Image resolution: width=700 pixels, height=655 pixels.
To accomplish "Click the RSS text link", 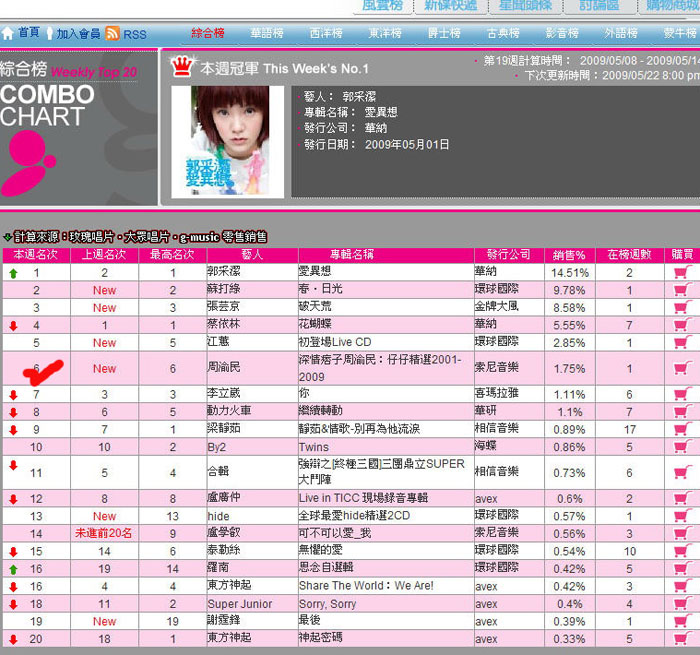I will pos(135,34).
